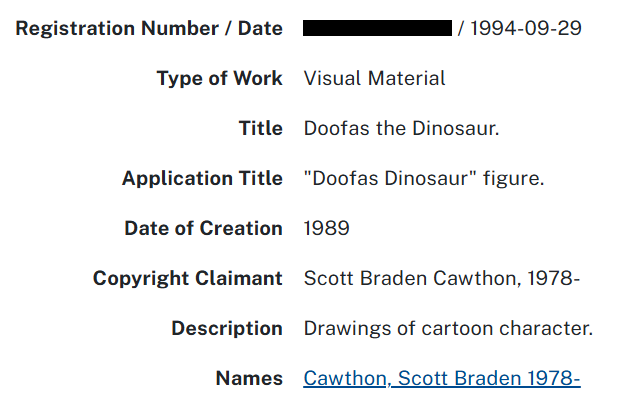Open the Cawthon, Scott Braden 1978- link
This screenshot has height=414, width=630.
coord(442,378)
